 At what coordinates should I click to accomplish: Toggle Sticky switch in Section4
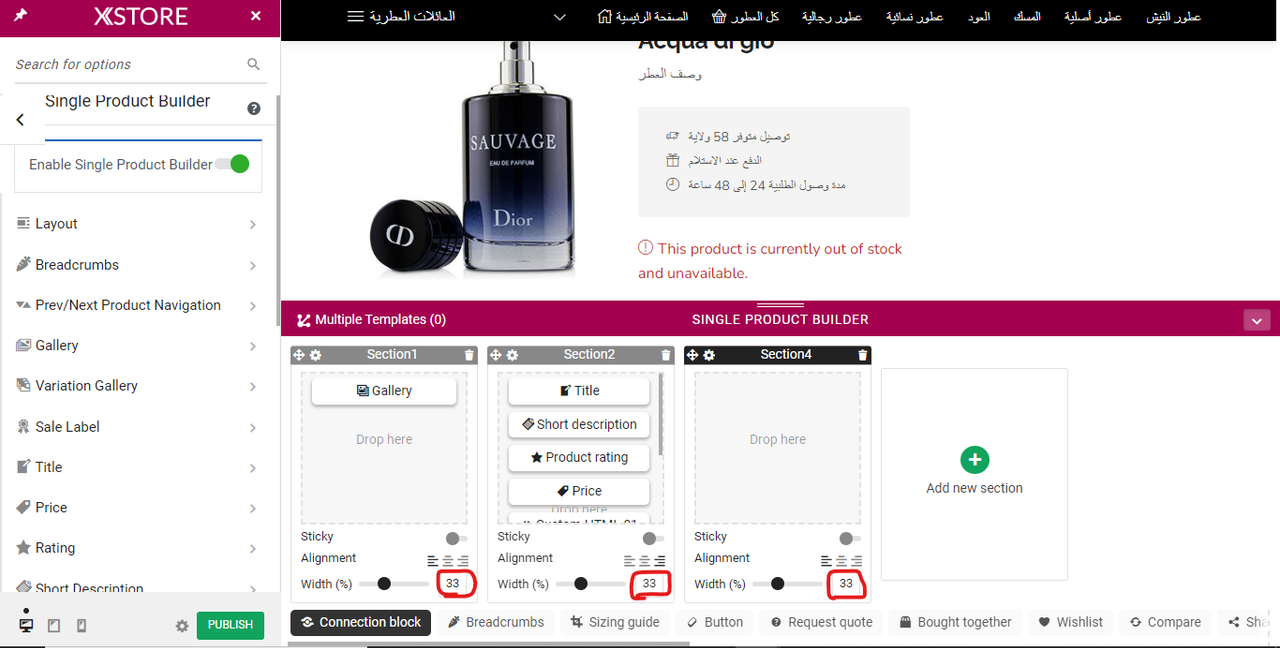pos(849,538)
